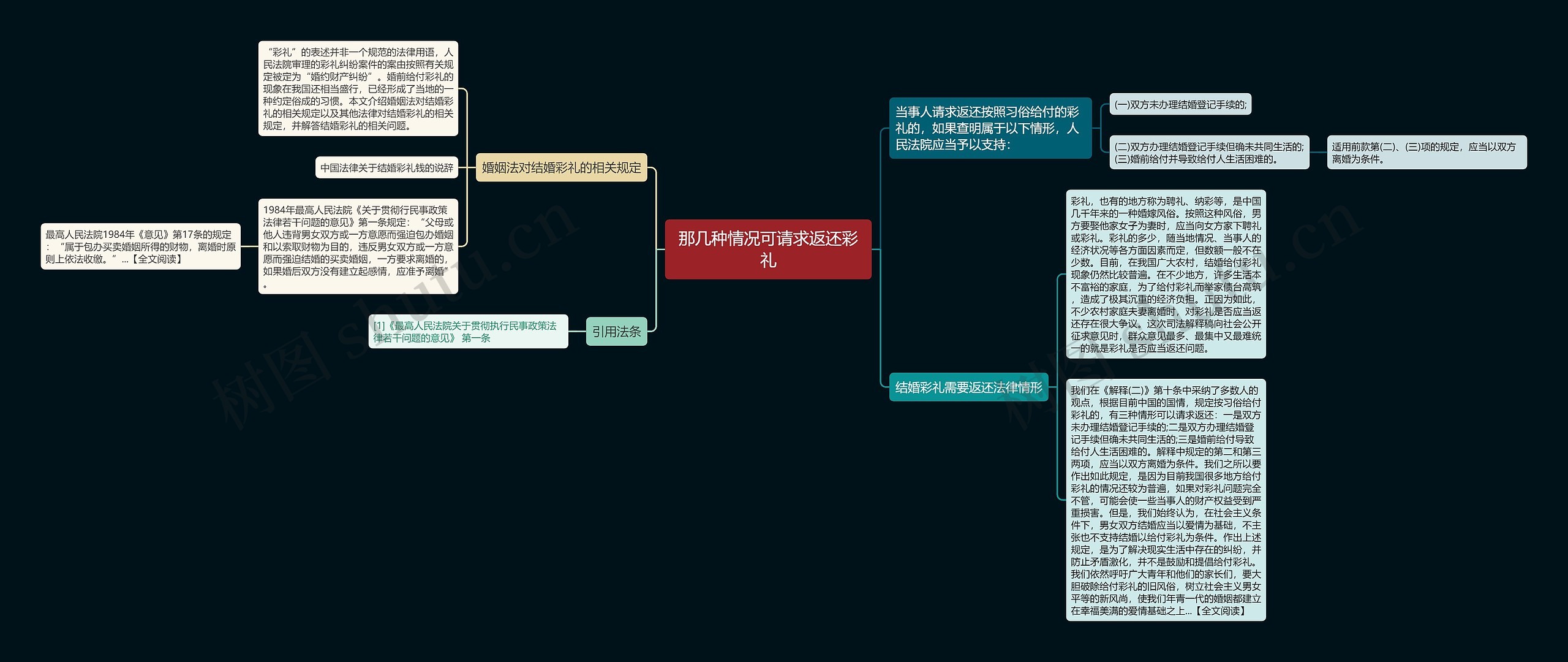This screenshot has width=1568, height=662.
Task: Select the 引用法条 node
Action: (616, 332)
